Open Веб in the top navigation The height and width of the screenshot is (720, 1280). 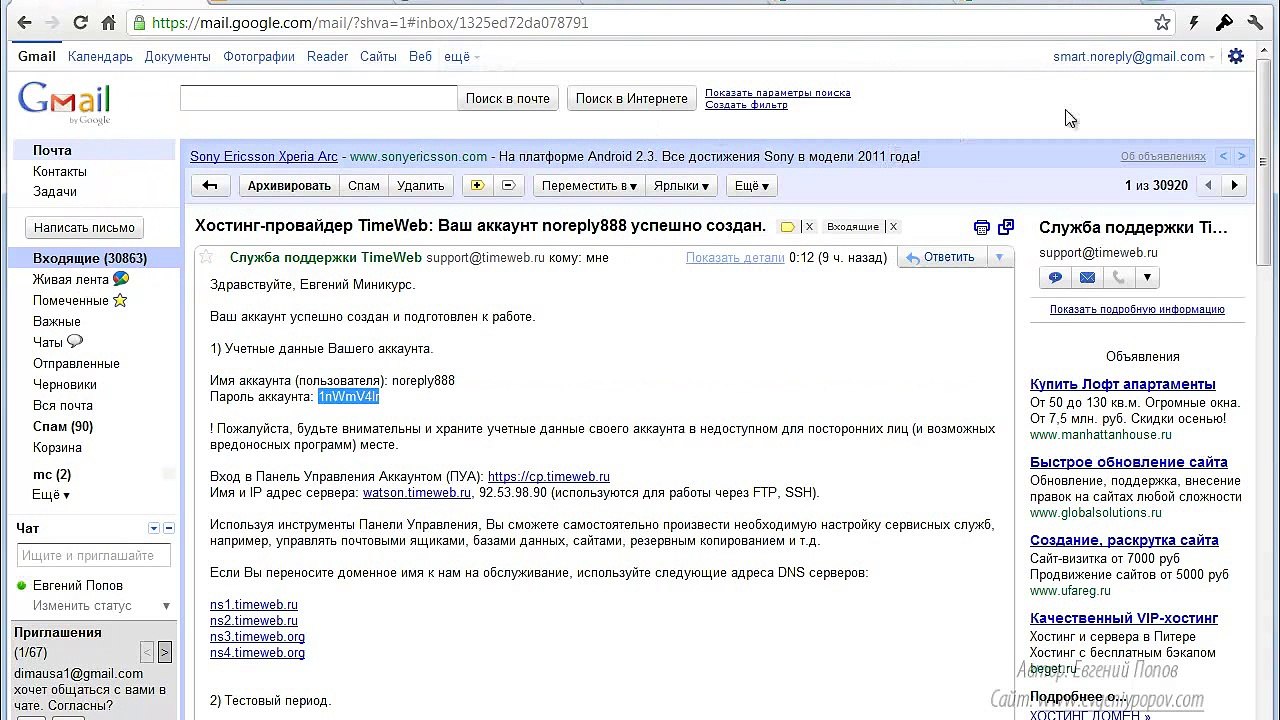(x=420, y=57)
